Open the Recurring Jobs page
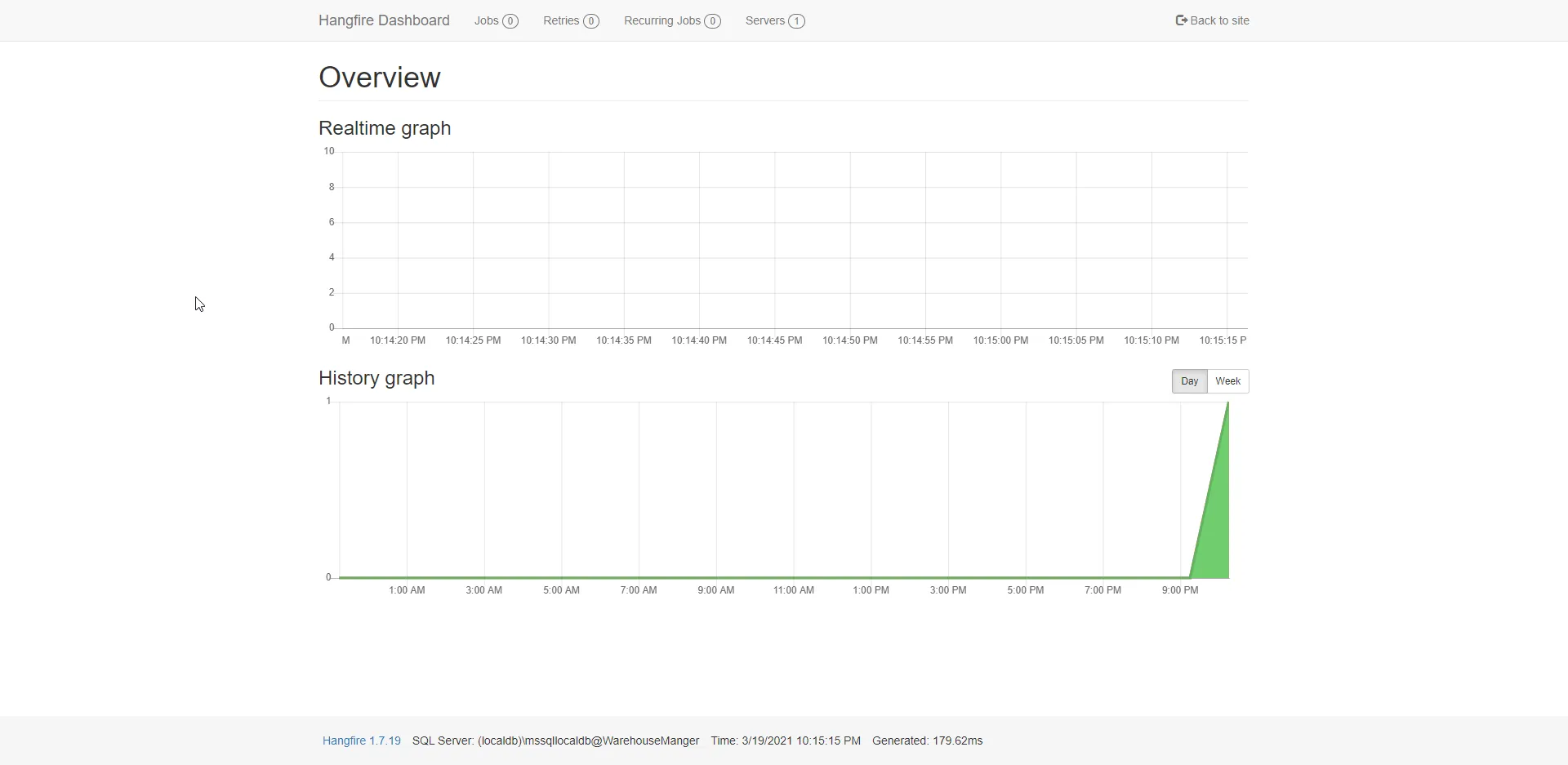The height and width of the screenshot is (765, 1568). [x=661, y=20]
